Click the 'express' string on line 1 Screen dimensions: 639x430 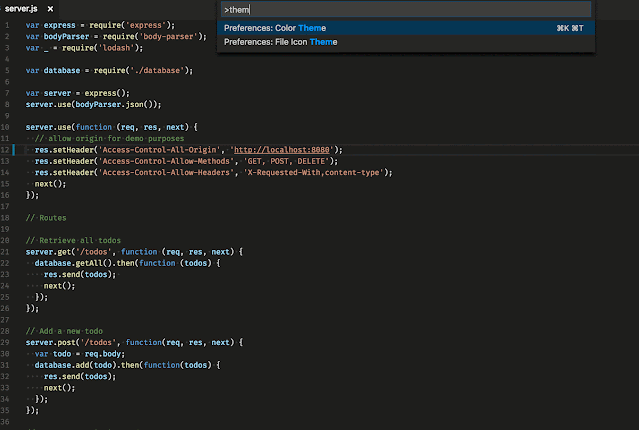(145, 25)
